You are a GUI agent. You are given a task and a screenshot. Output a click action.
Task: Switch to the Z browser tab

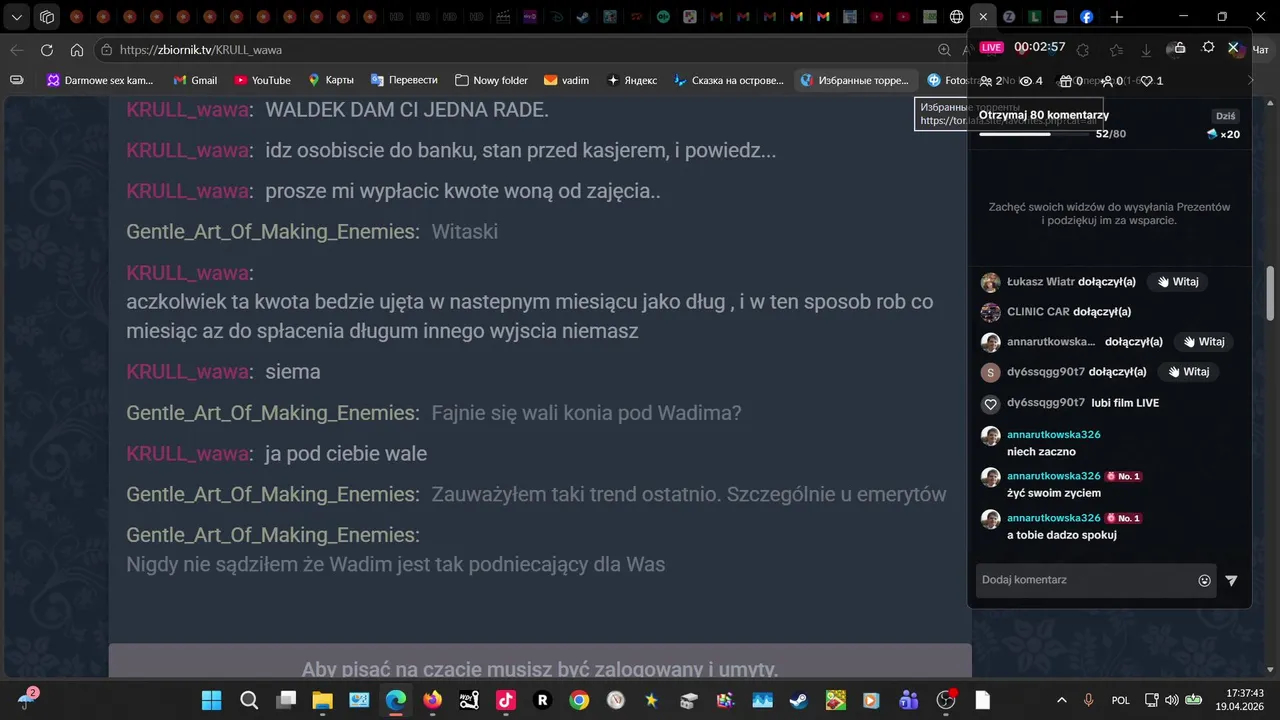pos(1009,17)
